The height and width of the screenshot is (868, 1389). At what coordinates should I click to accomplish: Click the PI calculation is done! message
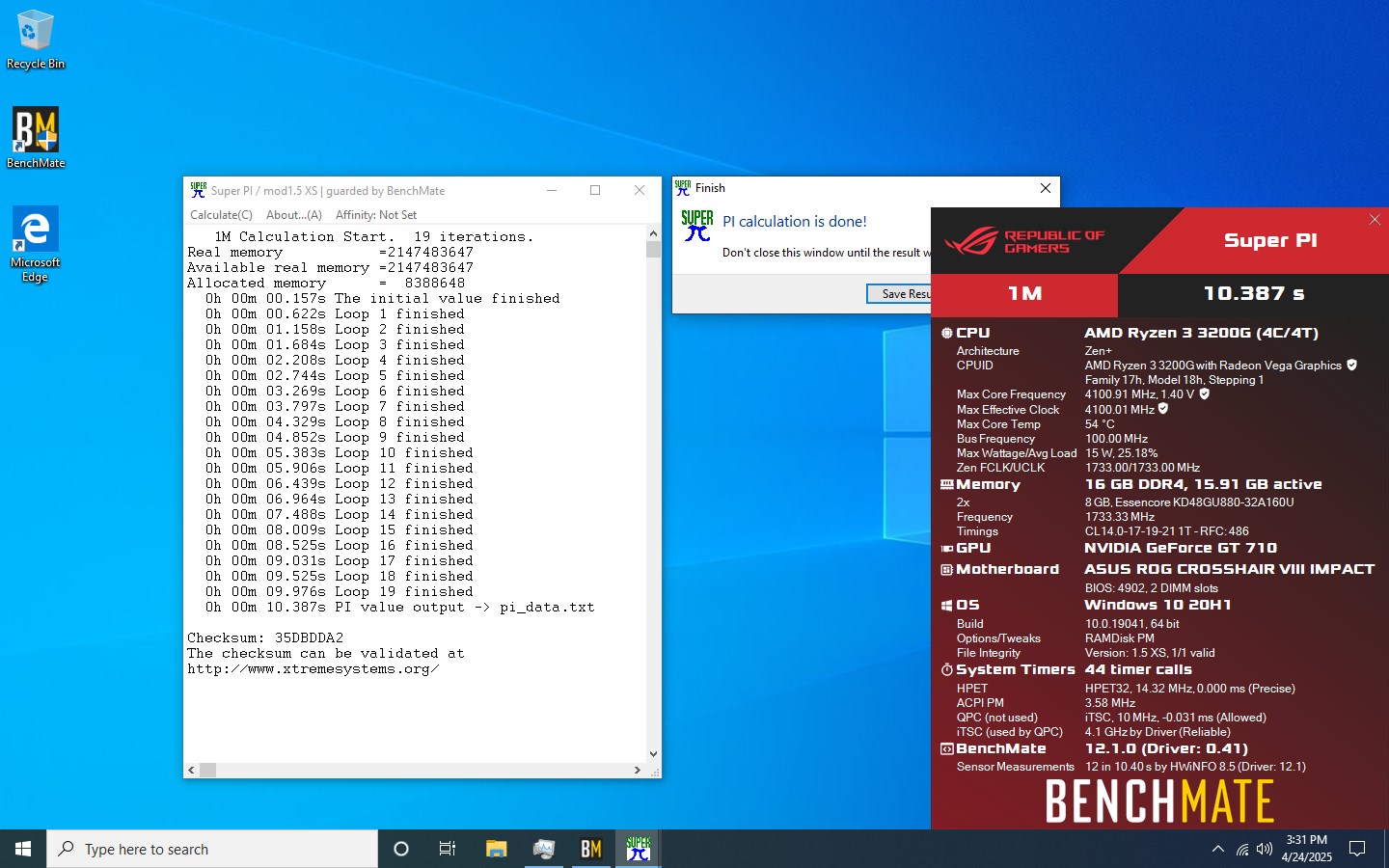point(795,221)
